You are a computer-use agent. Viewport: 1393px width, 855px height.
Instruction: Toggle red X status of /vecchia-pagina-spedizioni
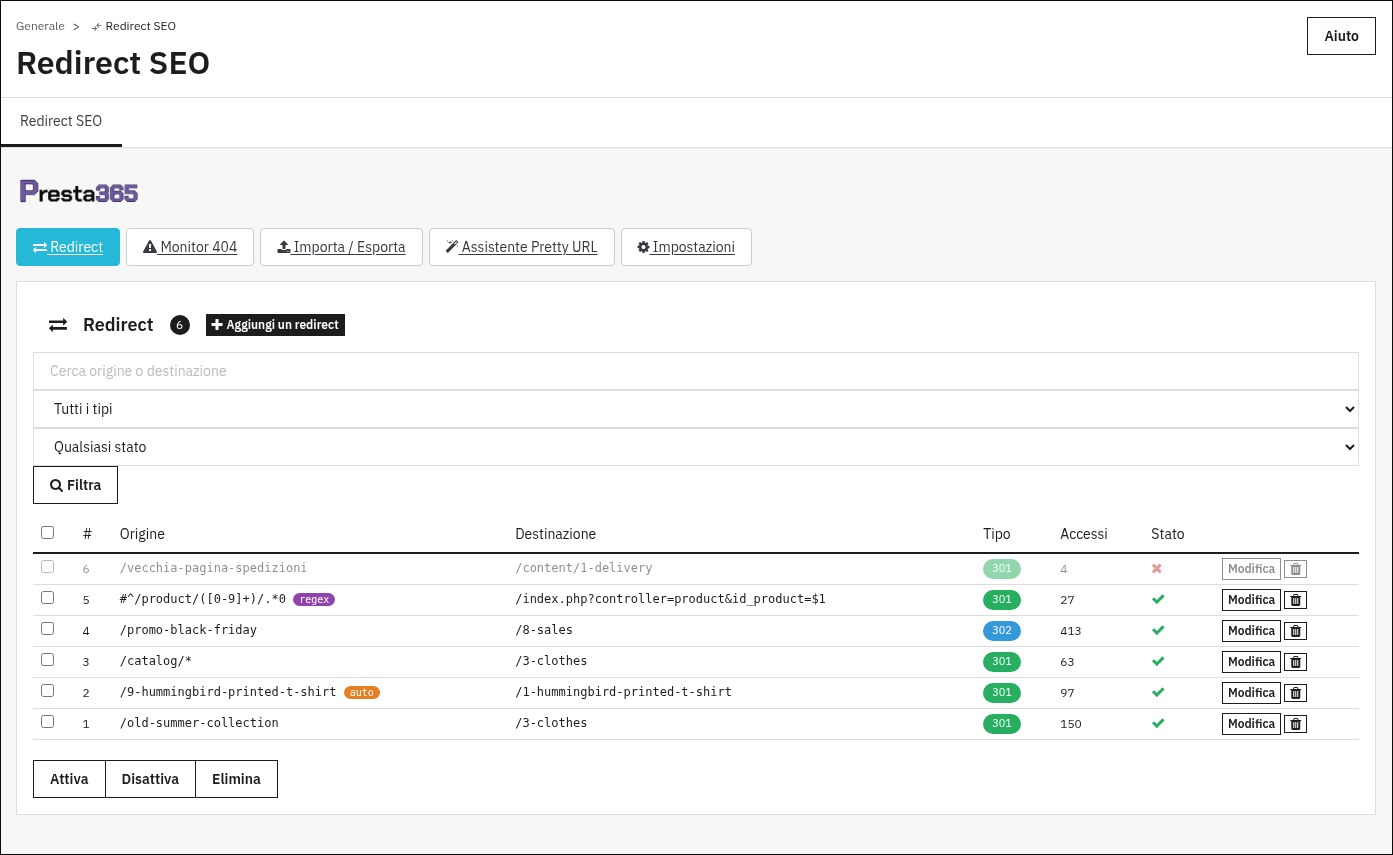(1157, 568)
